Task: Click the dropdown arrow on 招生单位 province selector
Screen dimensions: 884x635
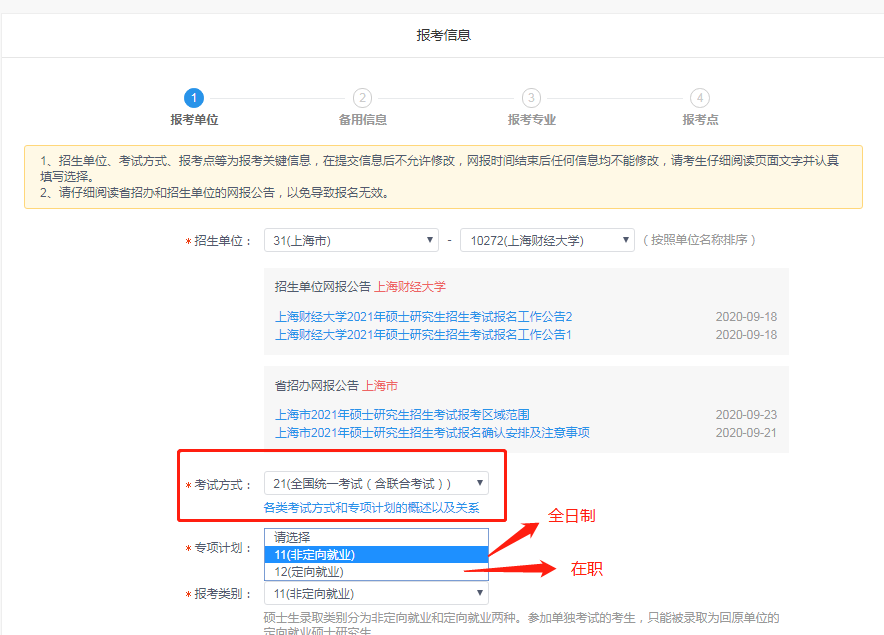Action: pyautogui.click(x=430, y=240)
